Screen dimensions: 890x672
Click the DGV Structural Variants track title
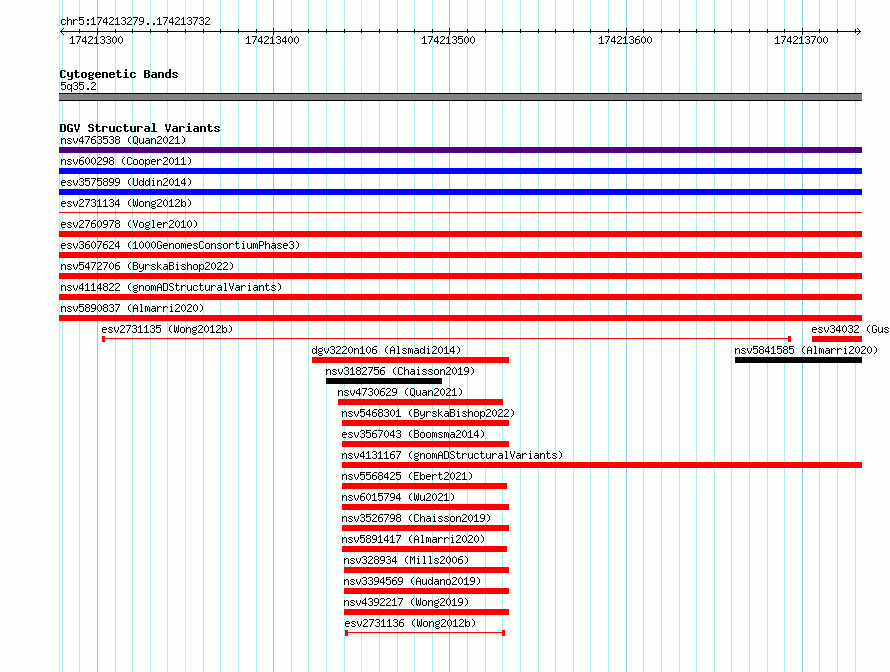[140, 128]
